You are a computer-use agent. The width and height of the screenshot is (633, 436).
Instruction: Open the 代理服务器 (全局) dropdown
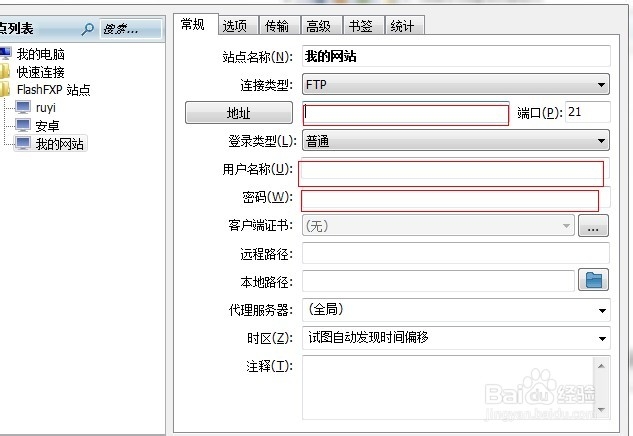[456, 310]
